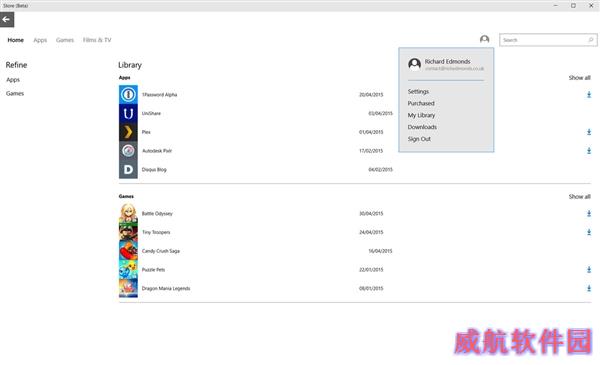
Task: Open the Films & TV tab
Action: point(97,40)
